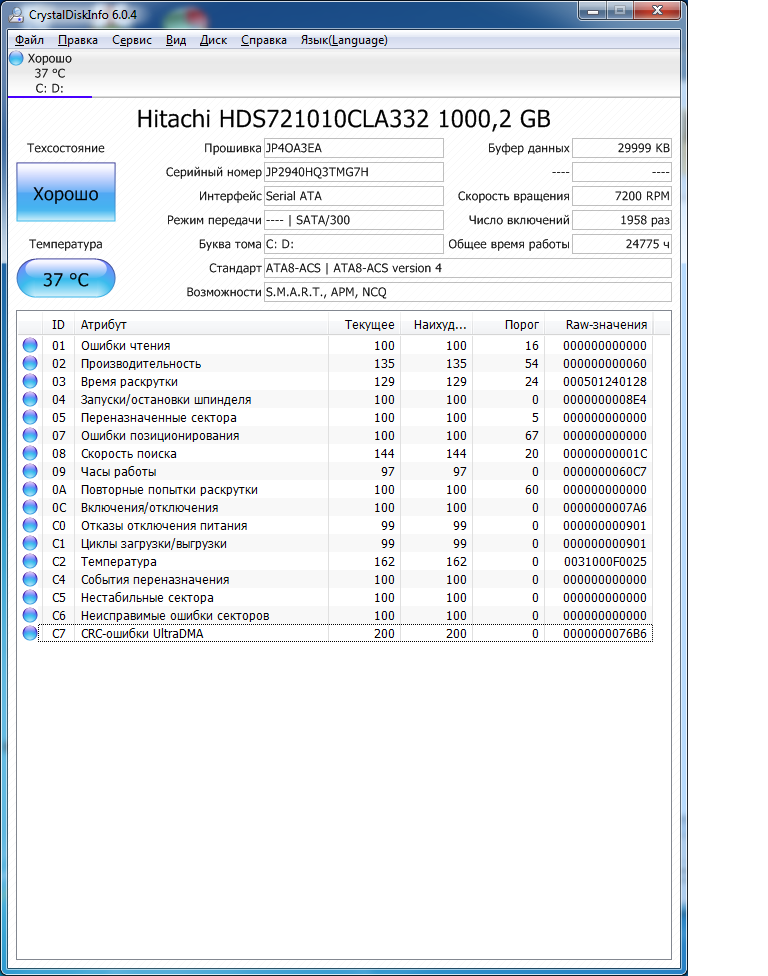Click raw value 000501240128
Viewport: 768px width, 976px height.
click(605, 382)
